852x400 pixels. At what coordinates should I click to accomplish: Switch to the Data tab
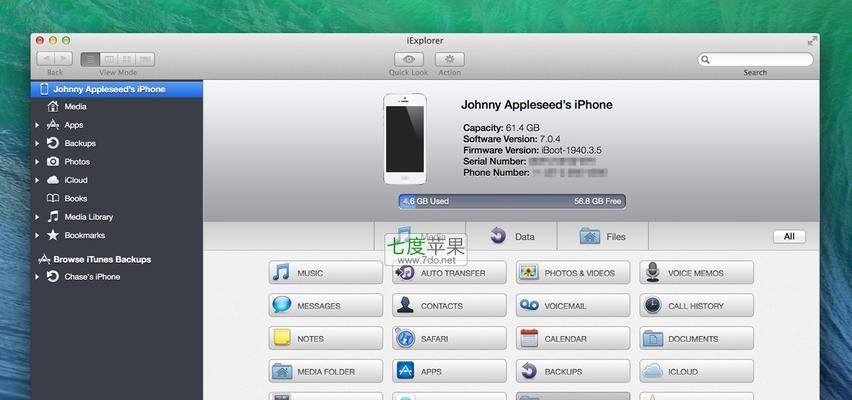tap(511, 236)
